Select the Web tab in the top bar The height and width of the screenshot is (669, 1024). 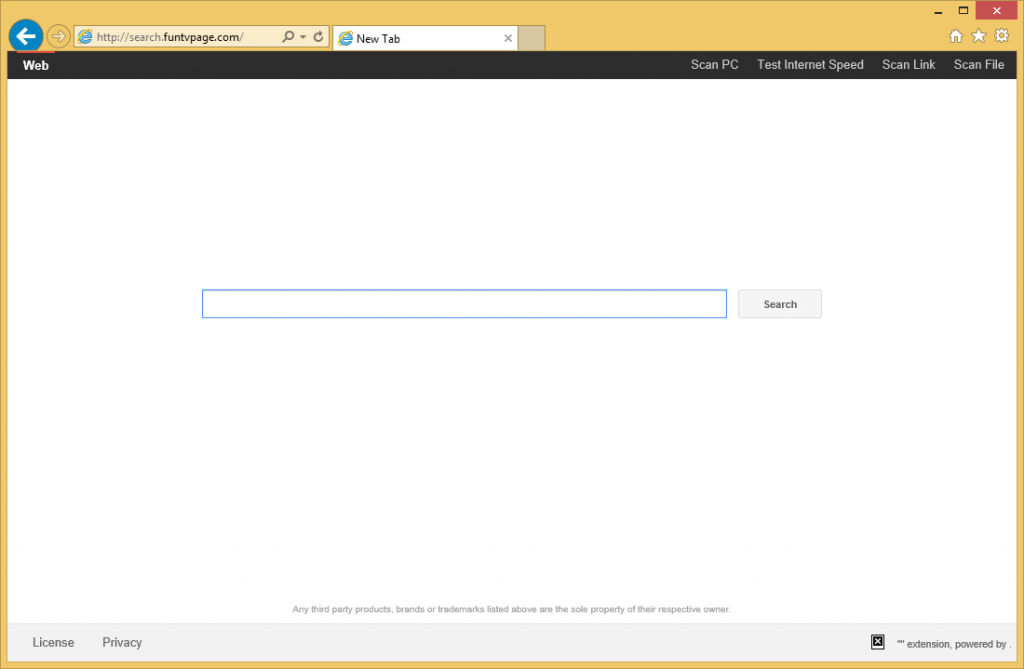(x=36, y=65)
